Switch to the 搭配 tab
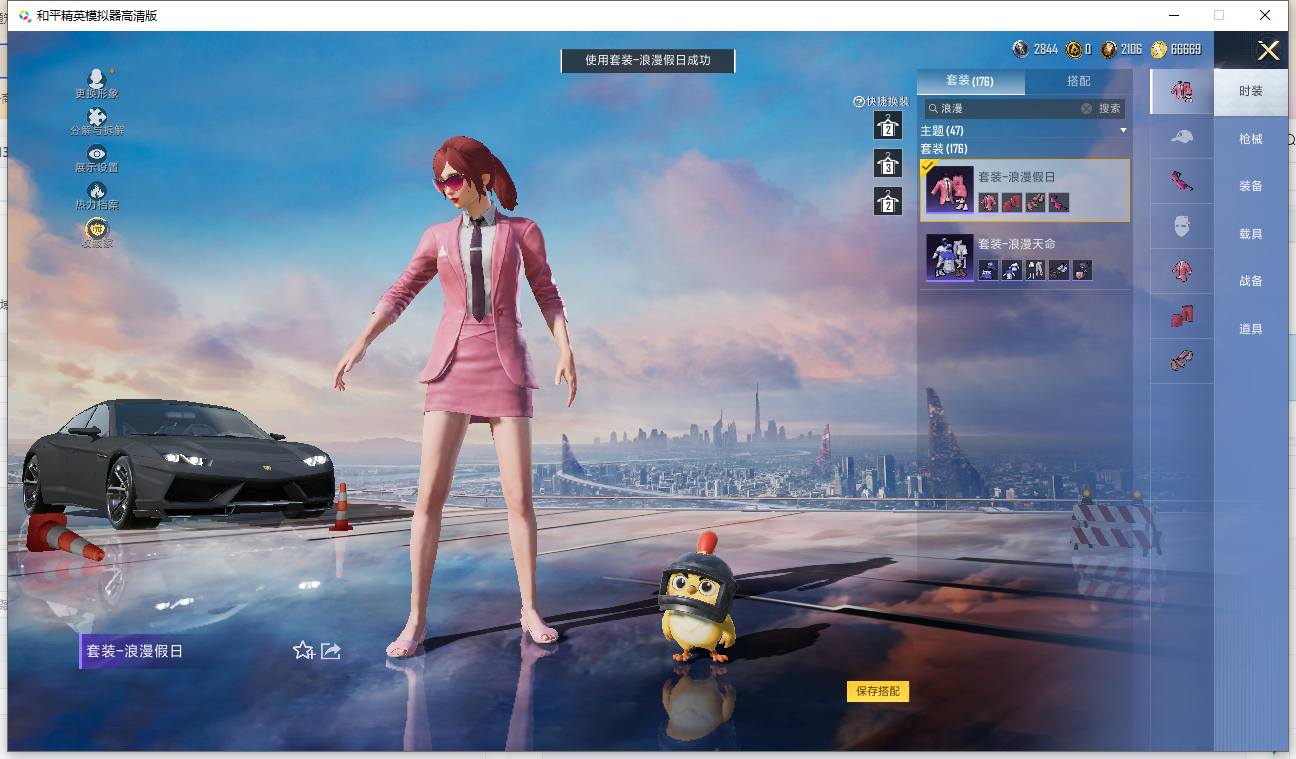 coord(1078,81)
